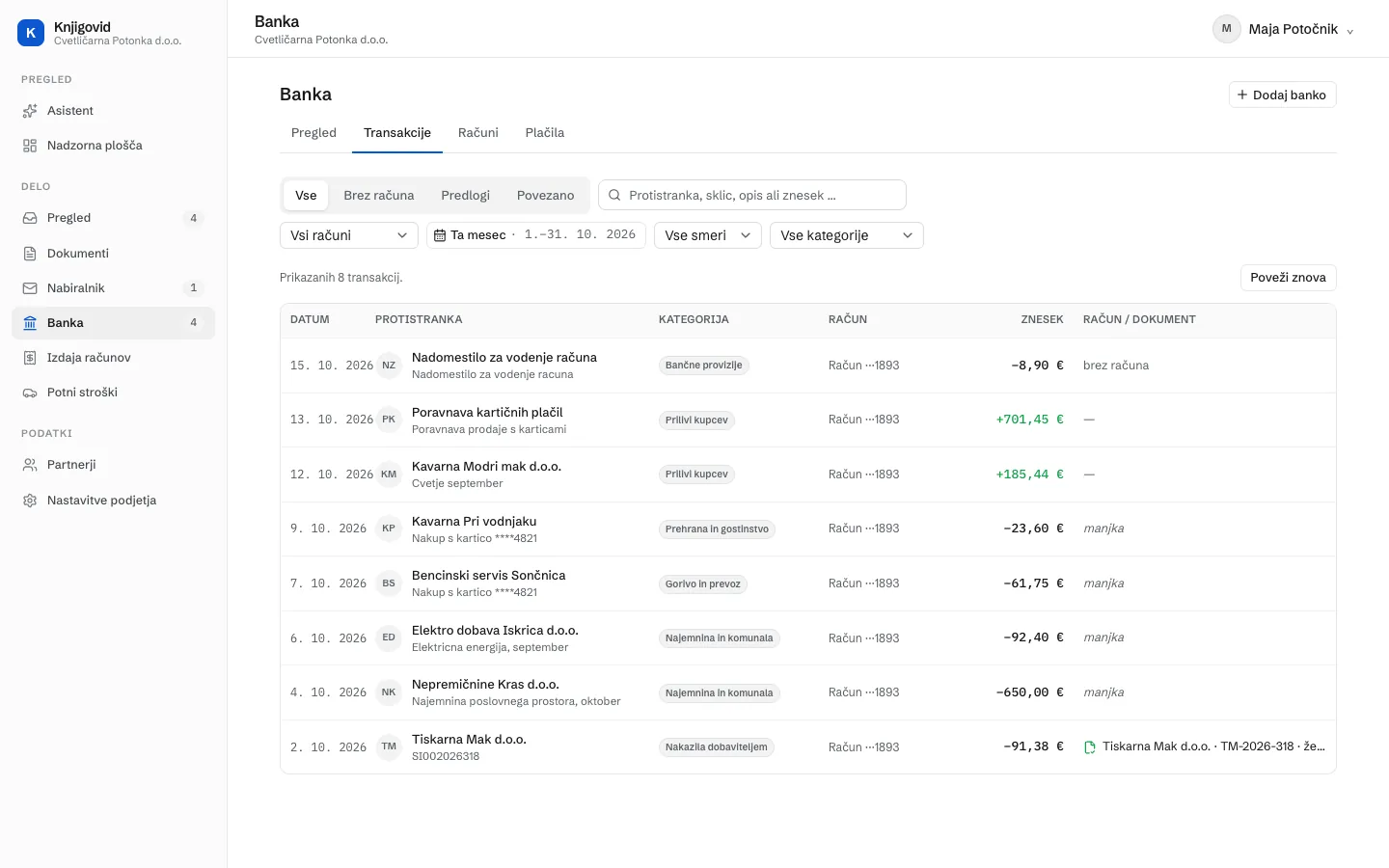Click the Poveži znova button
The image size is (1389, 868).
point(1289,278)
